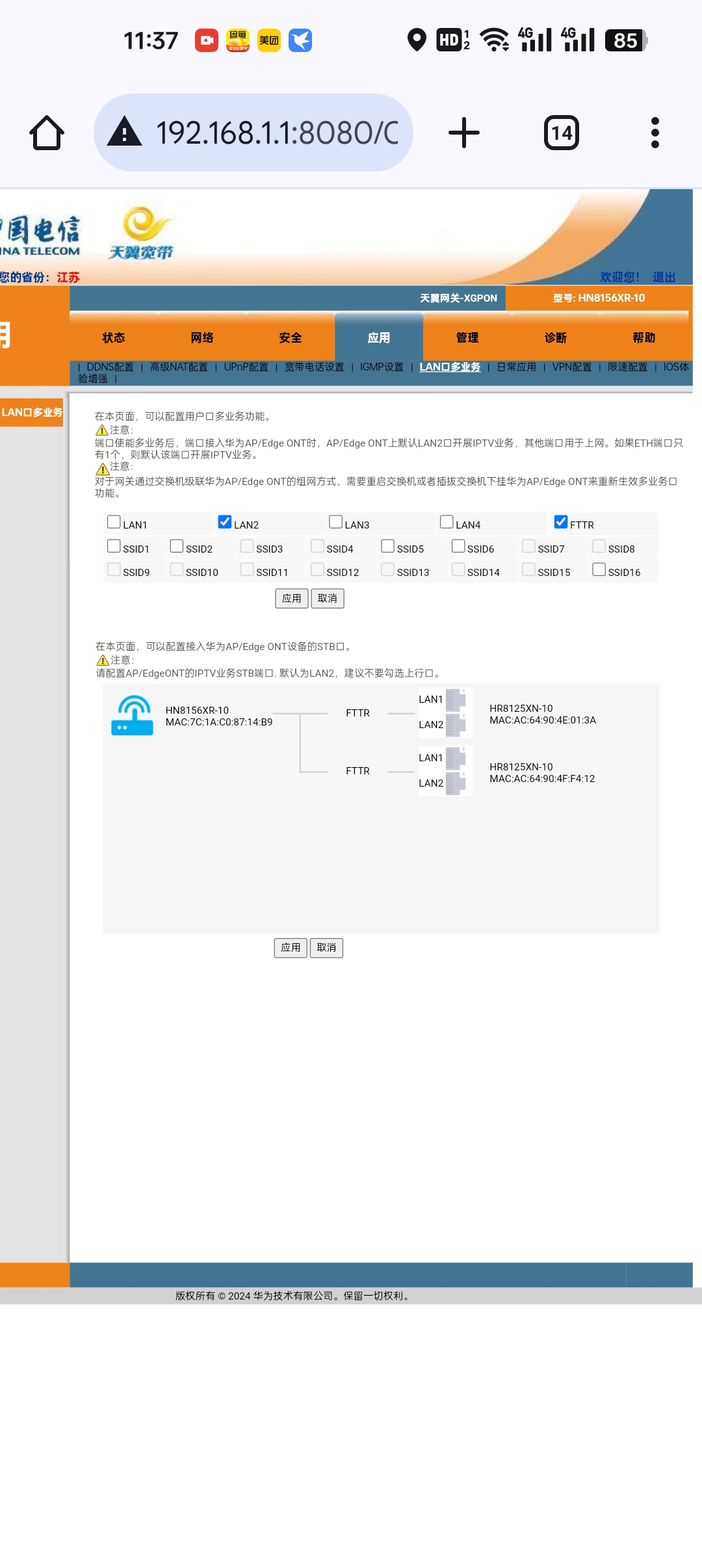Open the browser three-dot menu
Image resolution: width=702 pixels, height=1568 pixels.
click(x=655, y=133)
